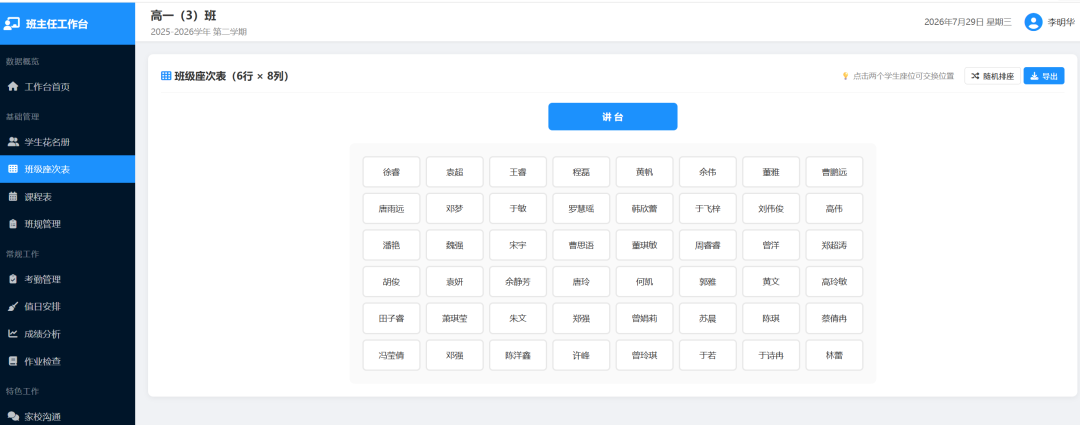Open 课程表 via its calendar icon
This screenshot has width=1080, height=425.
12,197
